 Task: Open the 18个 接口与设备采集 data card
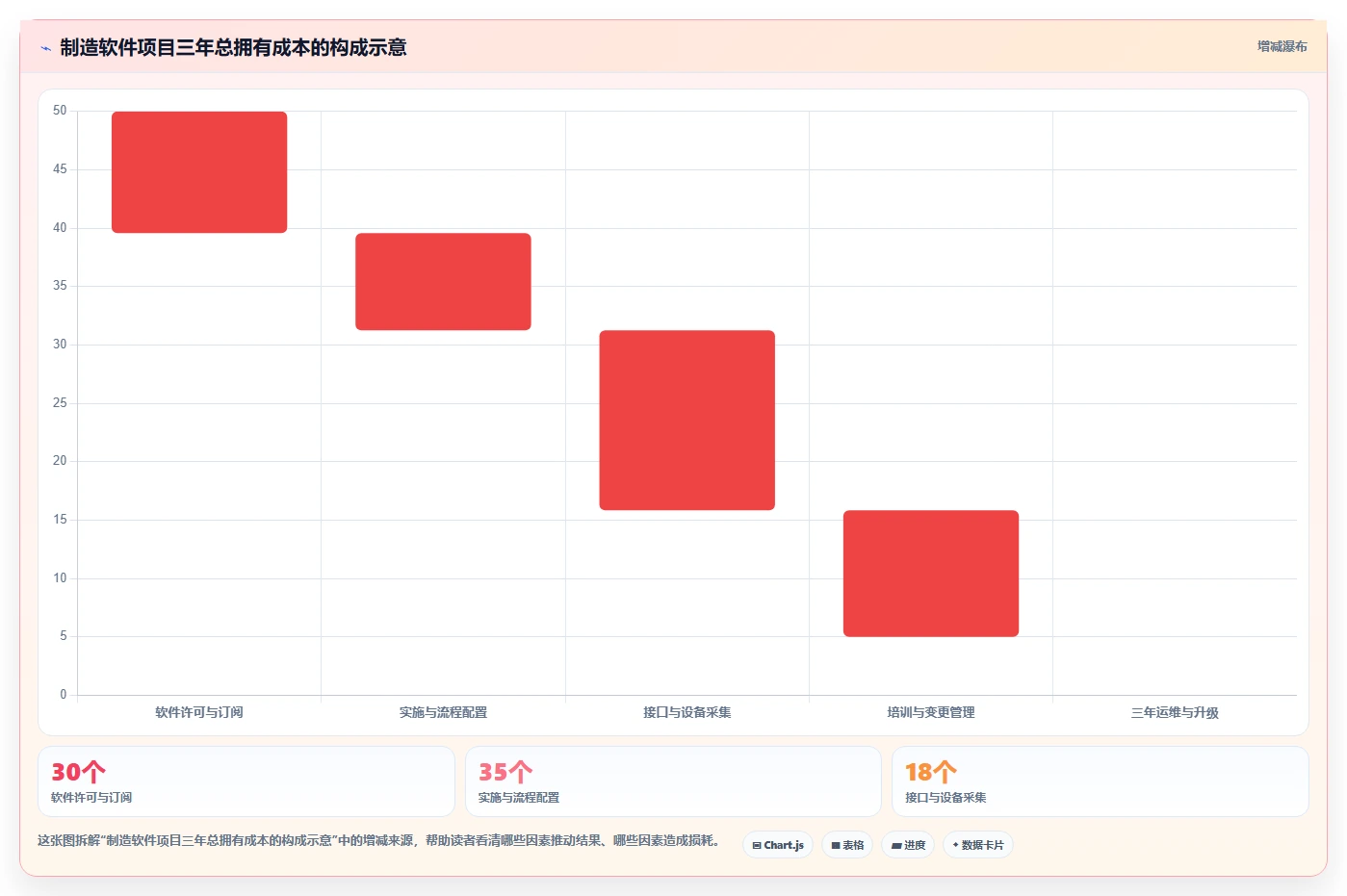click(x=1101, y=781)
